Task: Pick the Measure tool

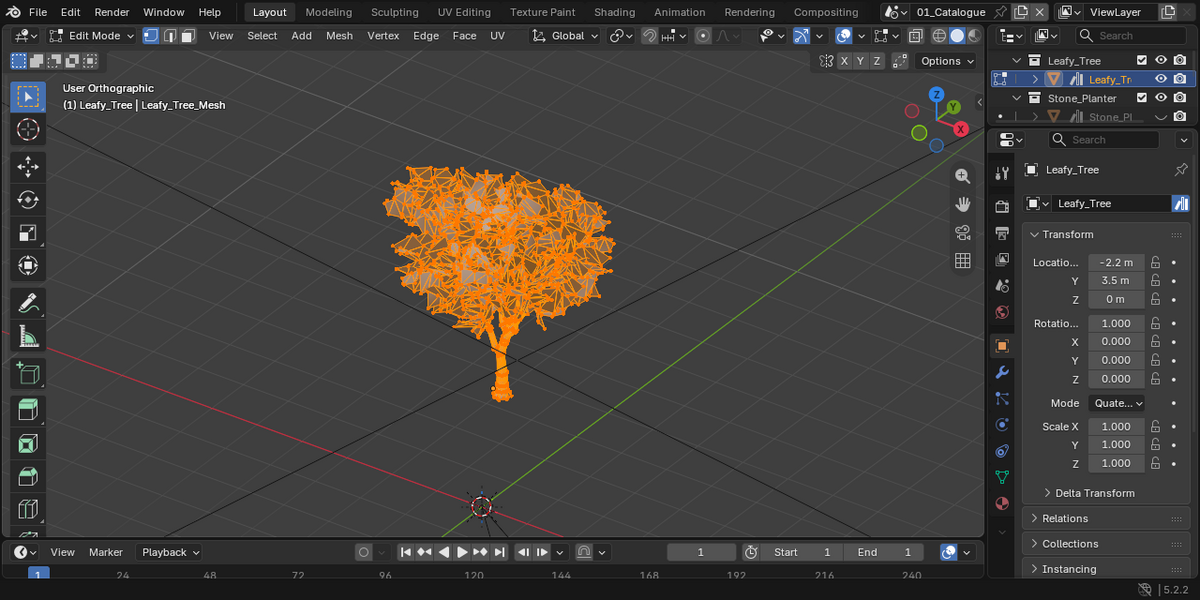Action: [x=28, y=337]
